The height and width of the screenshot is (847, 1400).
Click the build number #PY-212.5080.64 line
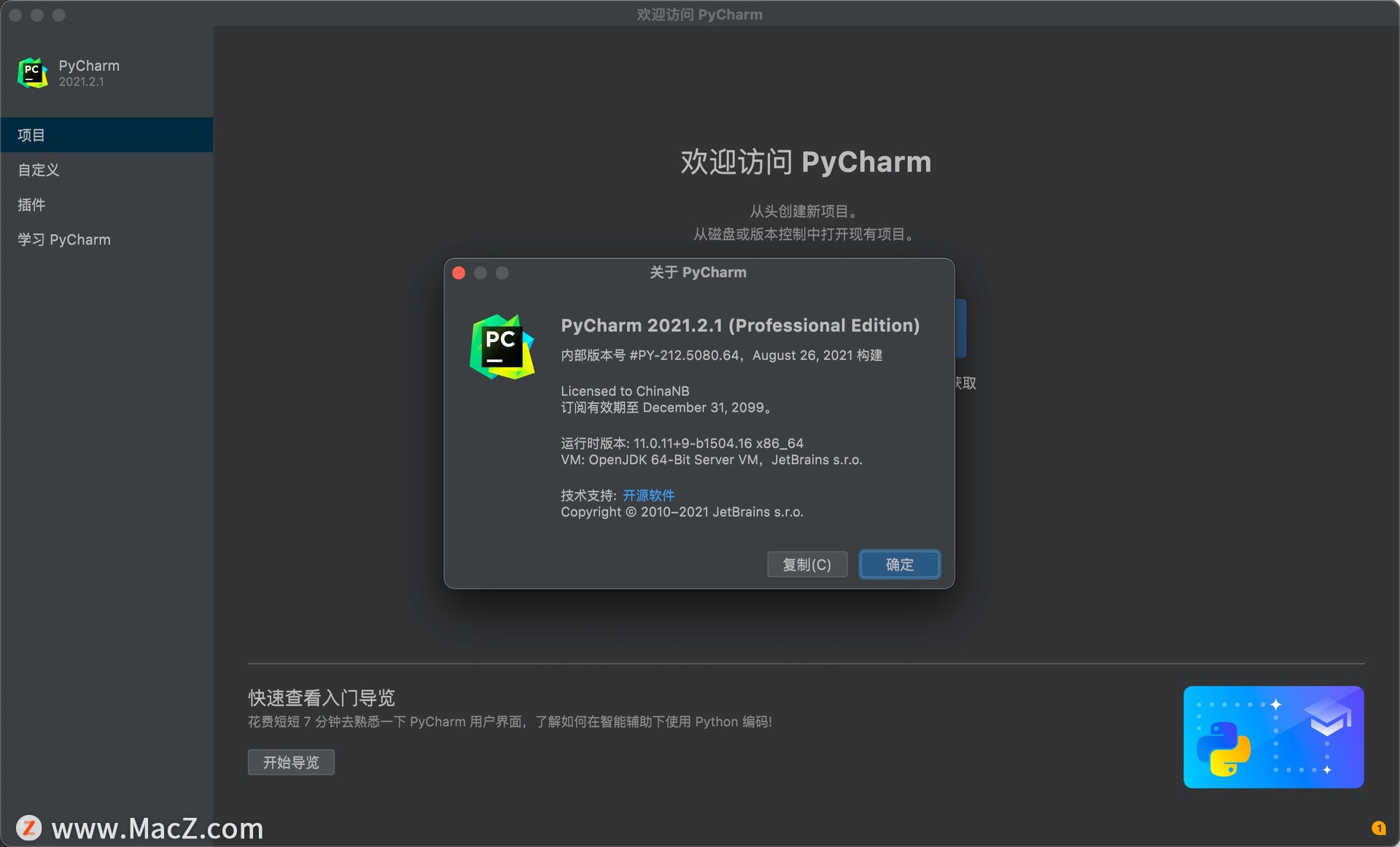point(721,355)
